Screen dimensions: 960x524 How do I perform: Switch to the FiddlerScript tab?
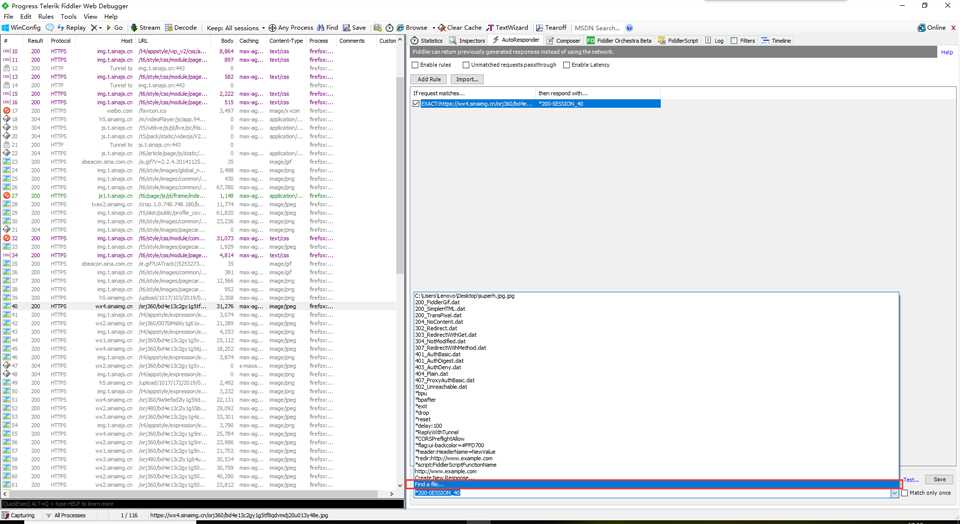pyautogui.click(x=678, y=40)
